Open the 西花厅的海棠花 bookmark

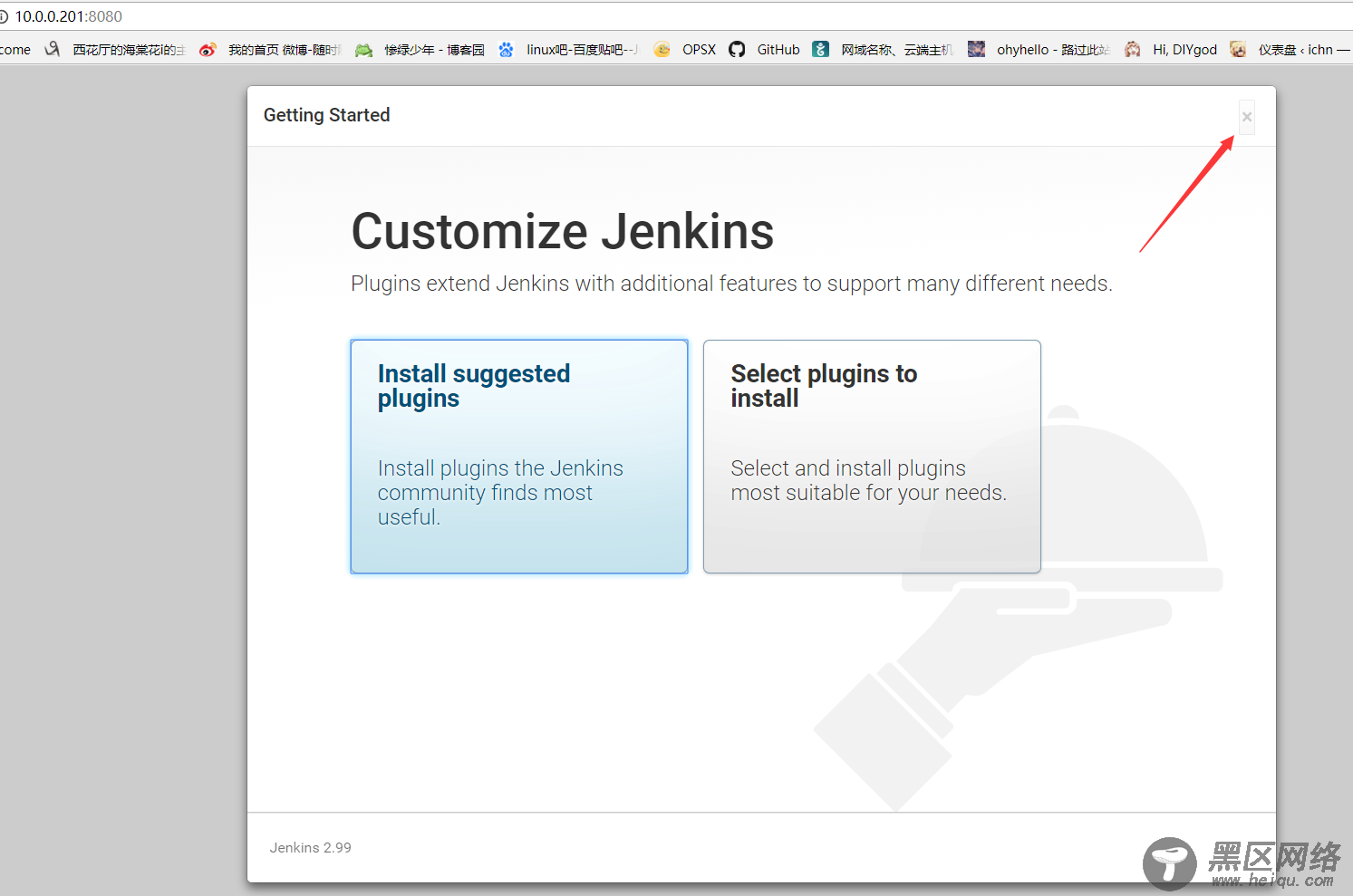pos(115,50)
